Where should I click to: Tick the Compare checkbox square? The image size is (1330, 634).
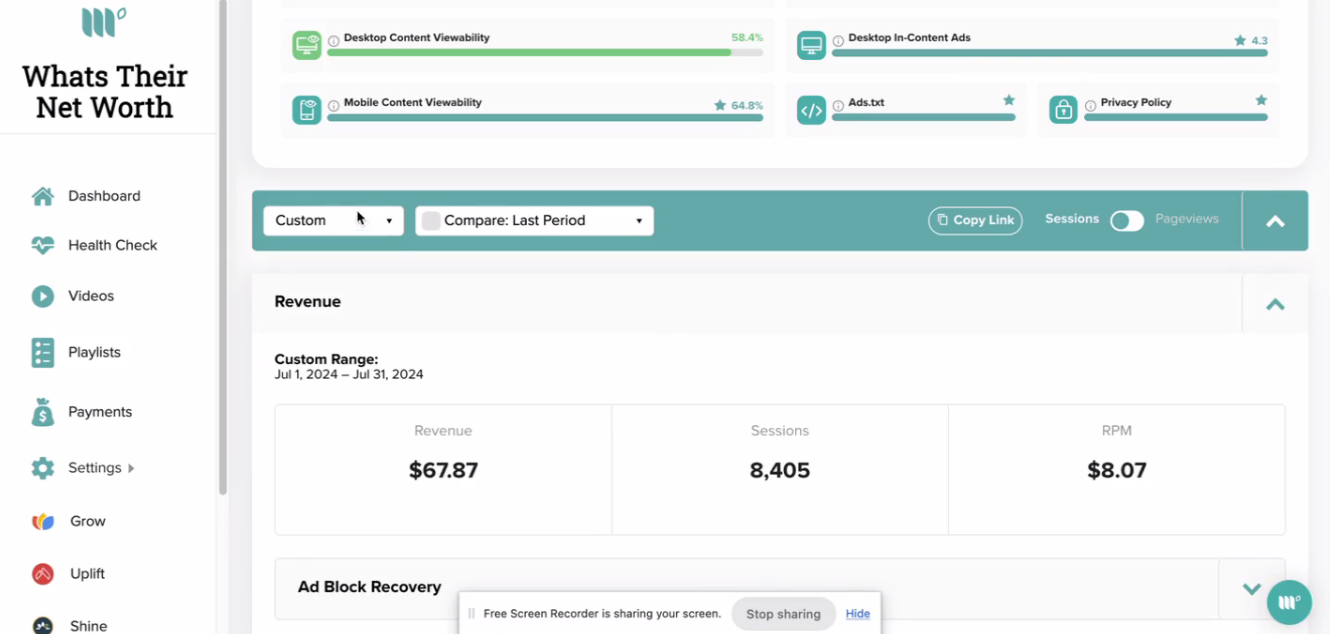(x=431, y=221)
